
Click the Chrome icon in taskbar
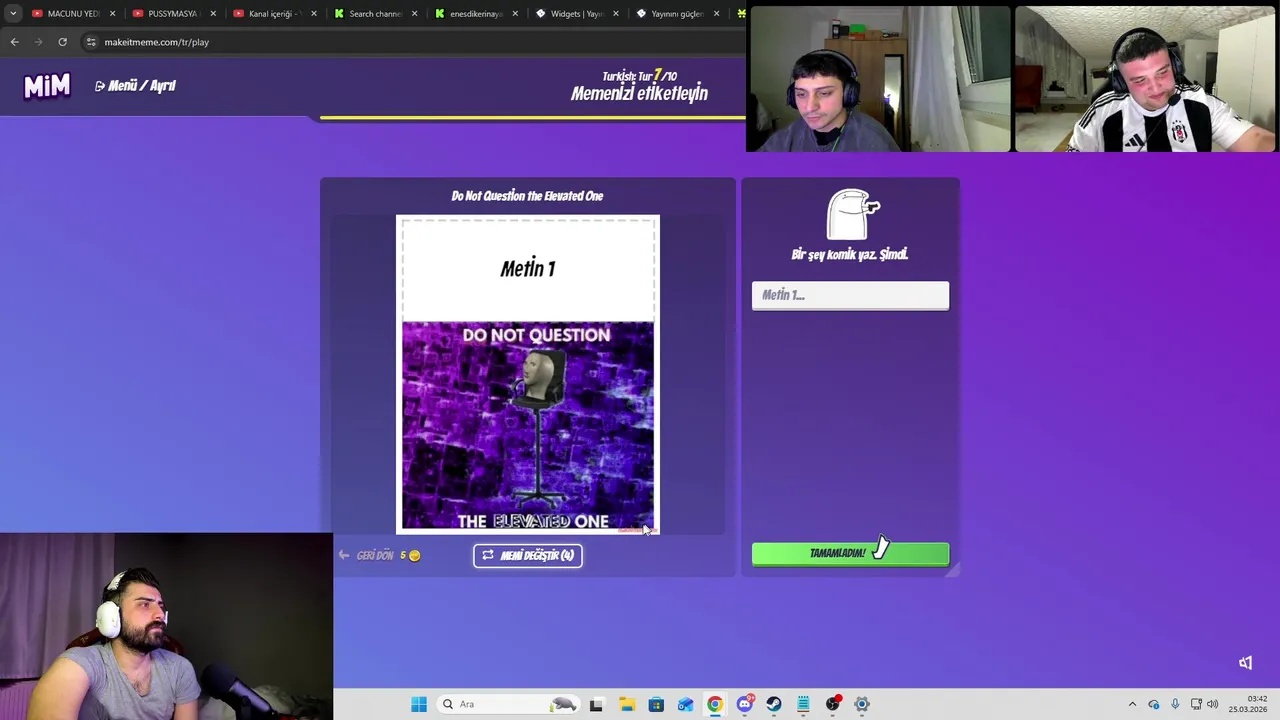click(x=715, y=704)
